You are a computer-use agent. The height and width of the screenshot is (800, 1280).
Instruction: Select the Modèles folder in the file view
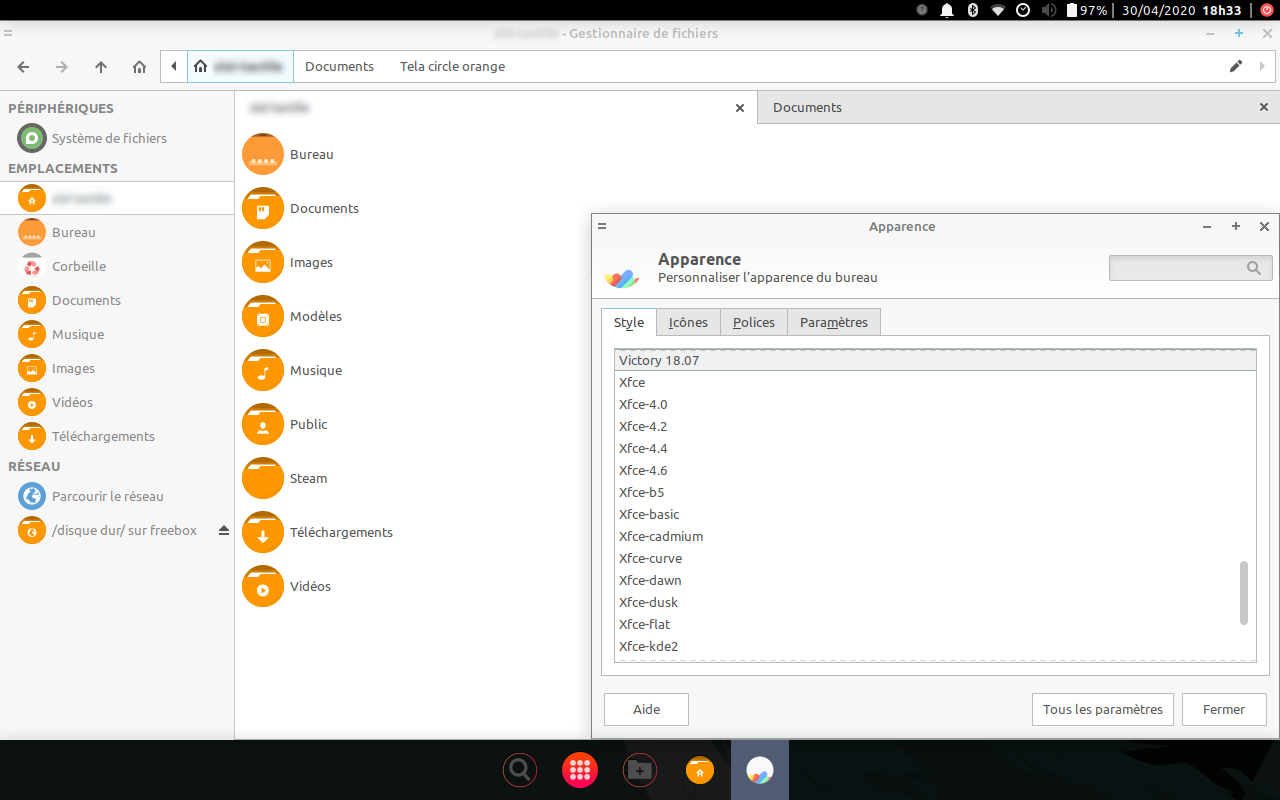point(292,316)
